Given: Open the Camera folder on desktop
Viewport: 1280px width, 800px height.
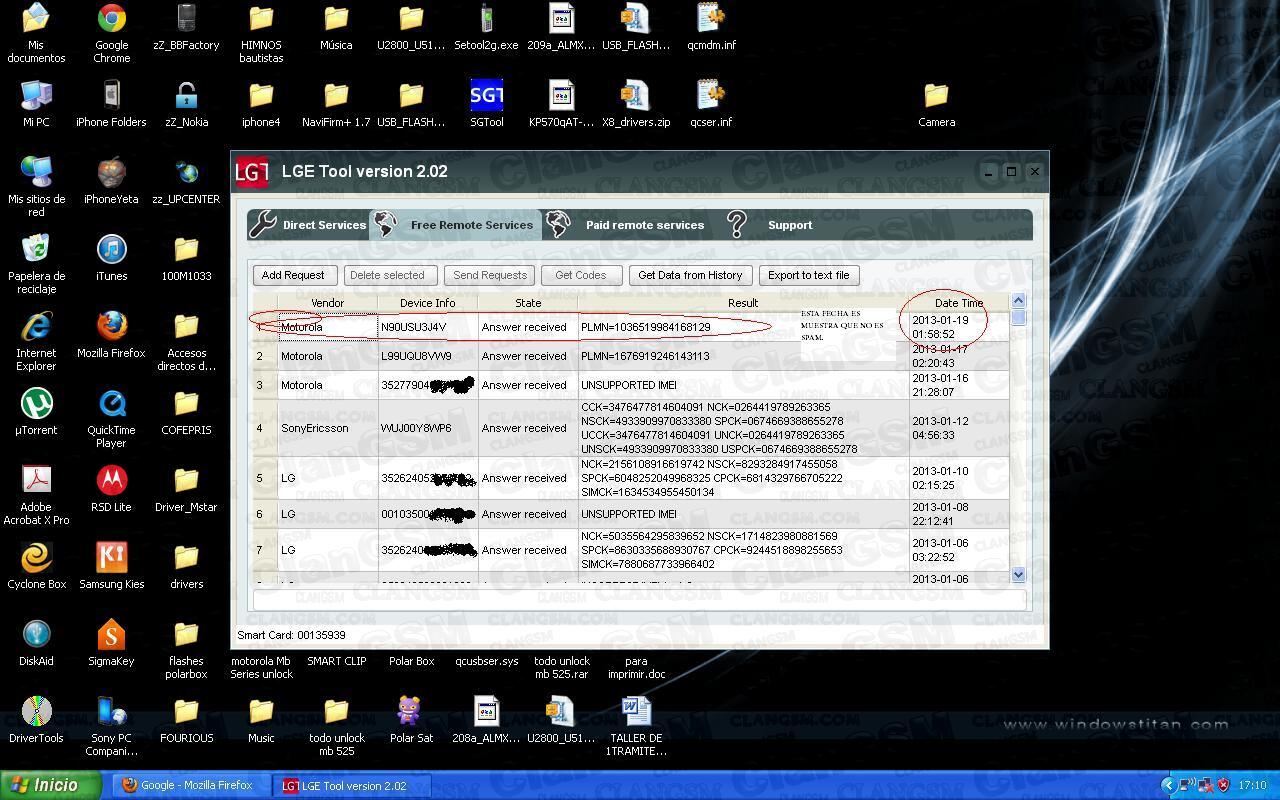Looking at the screenshot, I should pos(936,104).
